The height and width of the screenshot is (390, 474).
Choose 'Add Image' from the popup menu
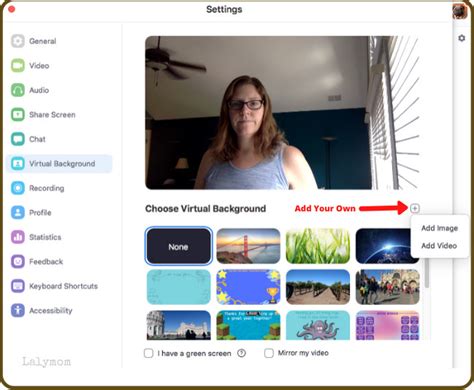pos(439,228)
